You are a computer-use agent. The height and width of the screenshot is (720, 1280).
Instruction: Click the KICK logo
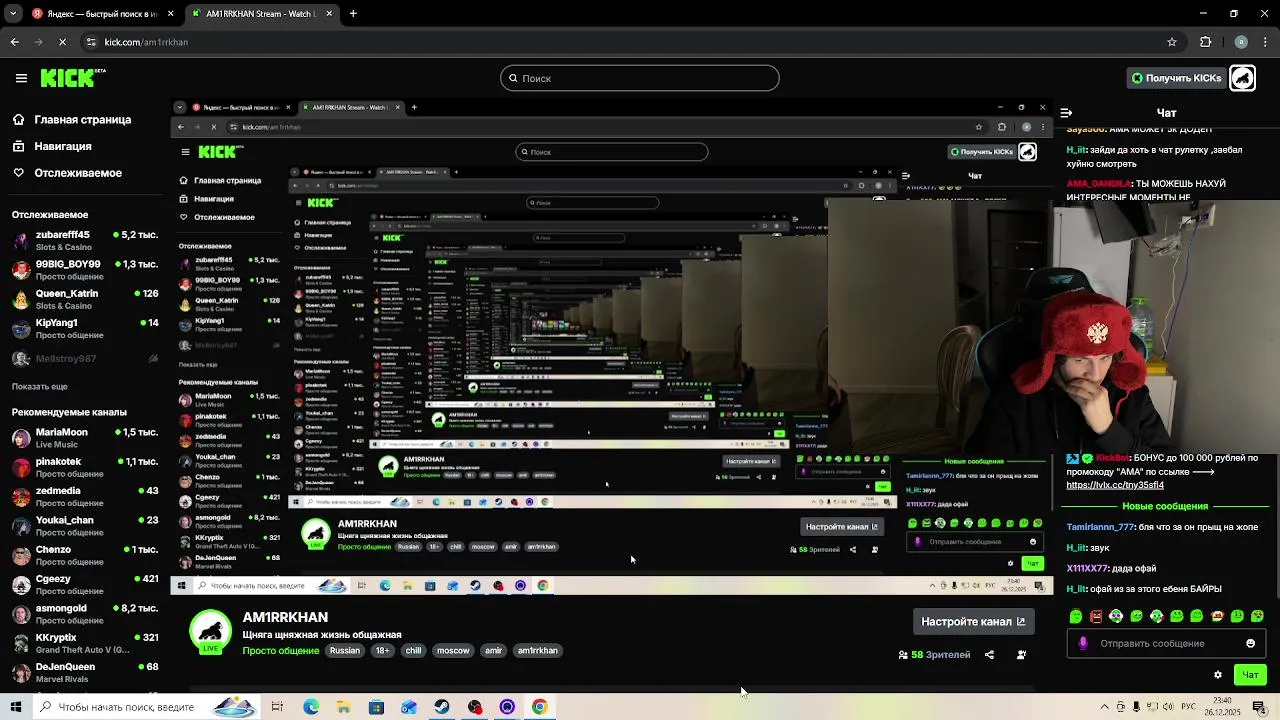72,78
